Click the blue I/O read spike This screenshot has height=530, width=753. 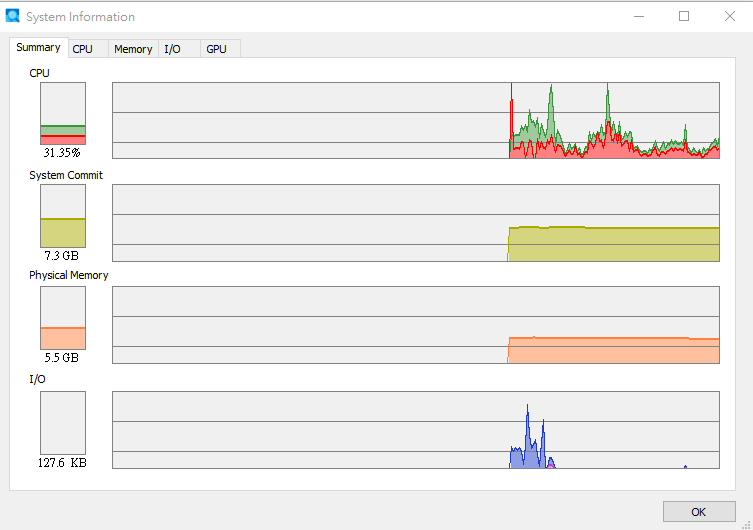point(528,436)
